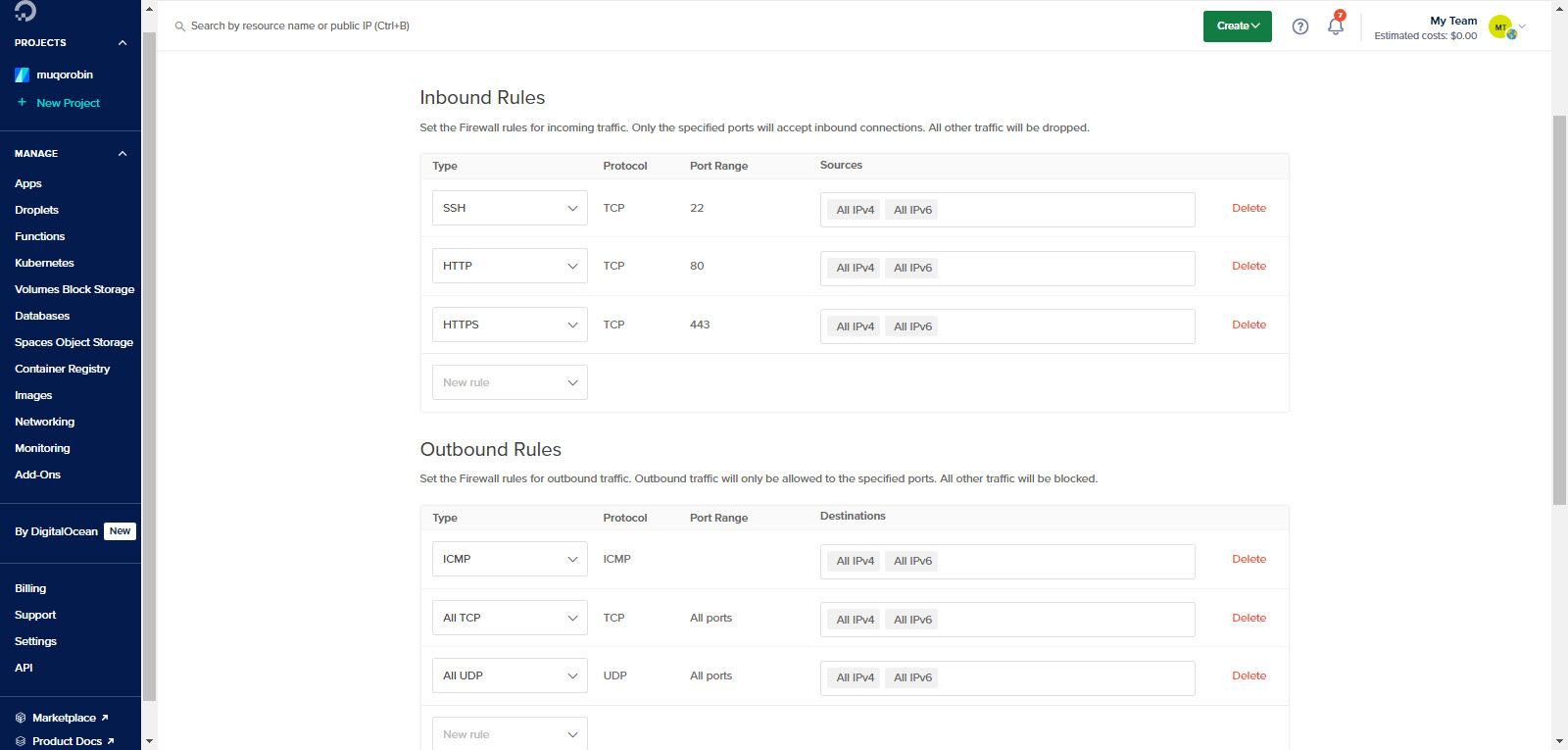Open Billing in the sidebar

tap(30, 588)
